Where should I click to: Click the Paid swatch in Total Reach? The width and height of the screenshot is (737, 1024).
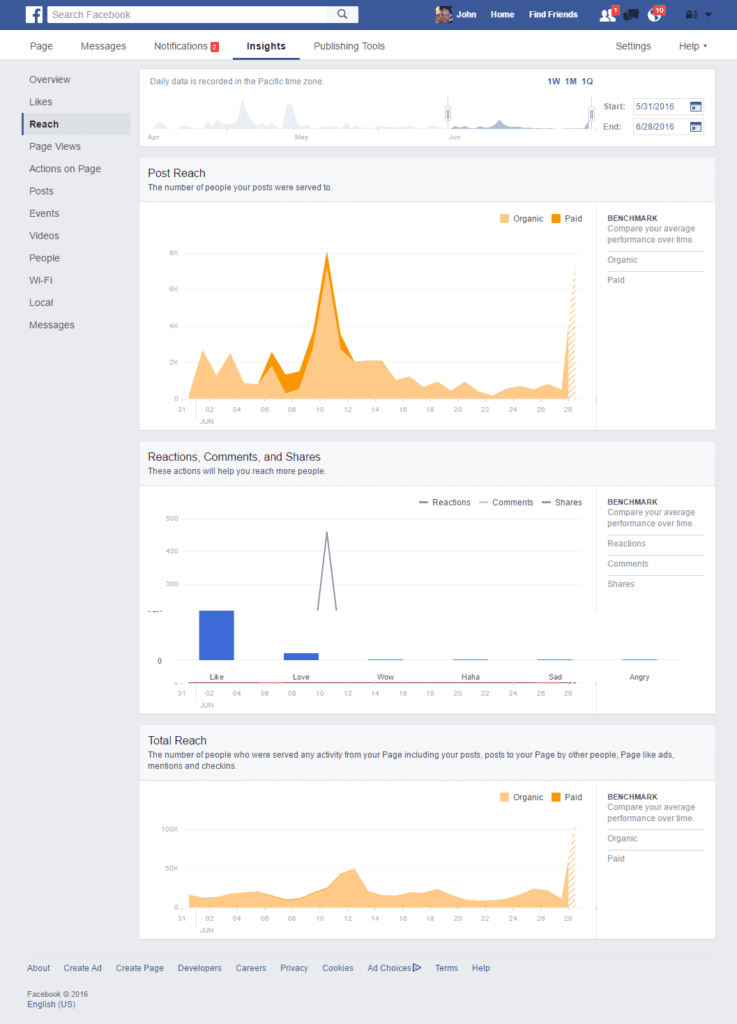[556, 797]
